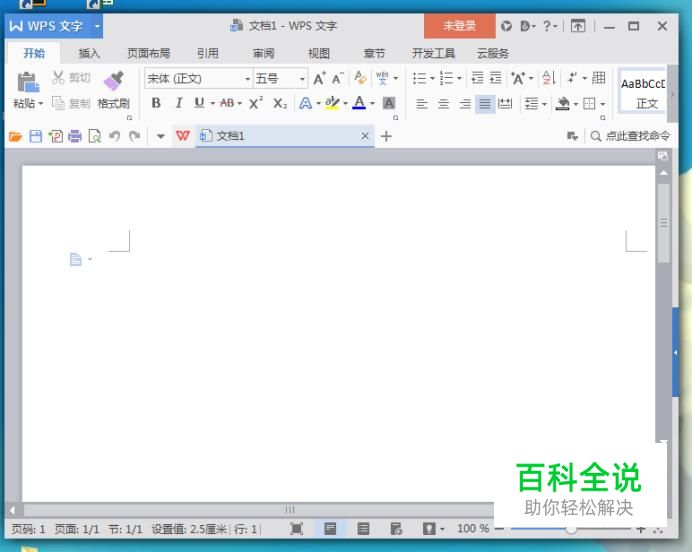Click the distributed alignment icon

tap(504, 104)
